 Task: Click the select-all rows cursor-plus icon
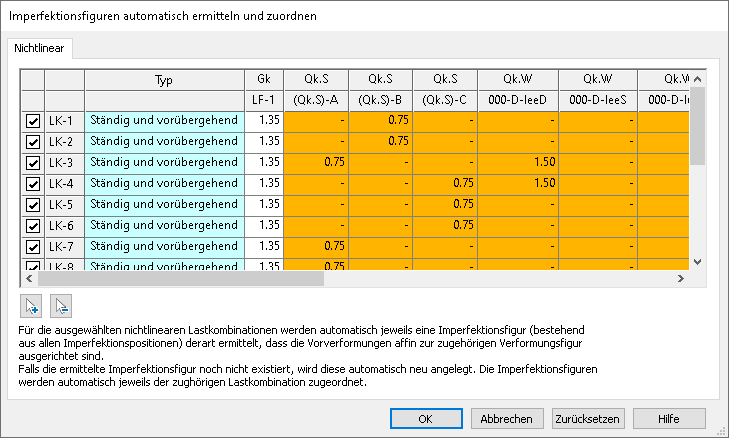(x=33, y=306)
